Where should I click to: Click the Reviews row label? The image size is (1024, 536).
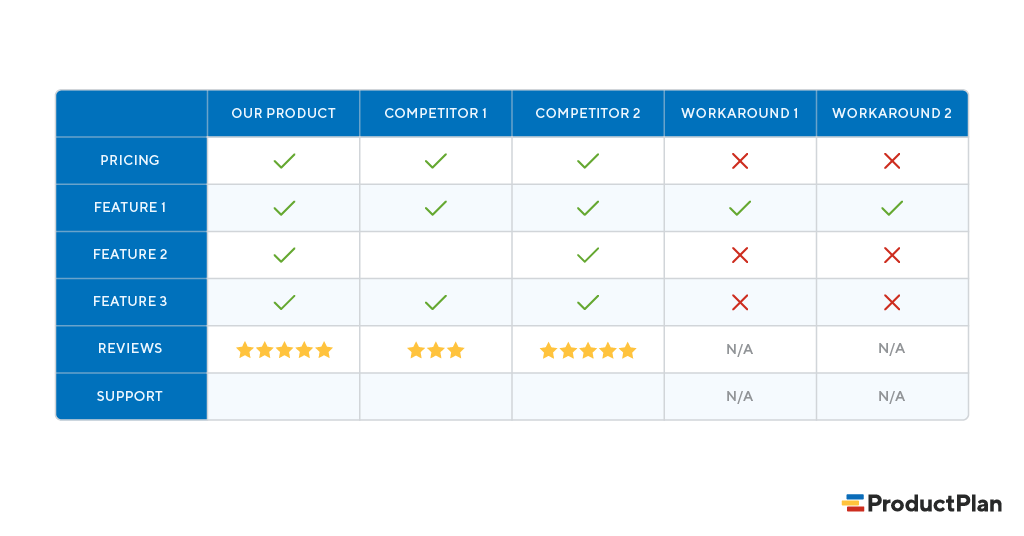click(130, 349)
